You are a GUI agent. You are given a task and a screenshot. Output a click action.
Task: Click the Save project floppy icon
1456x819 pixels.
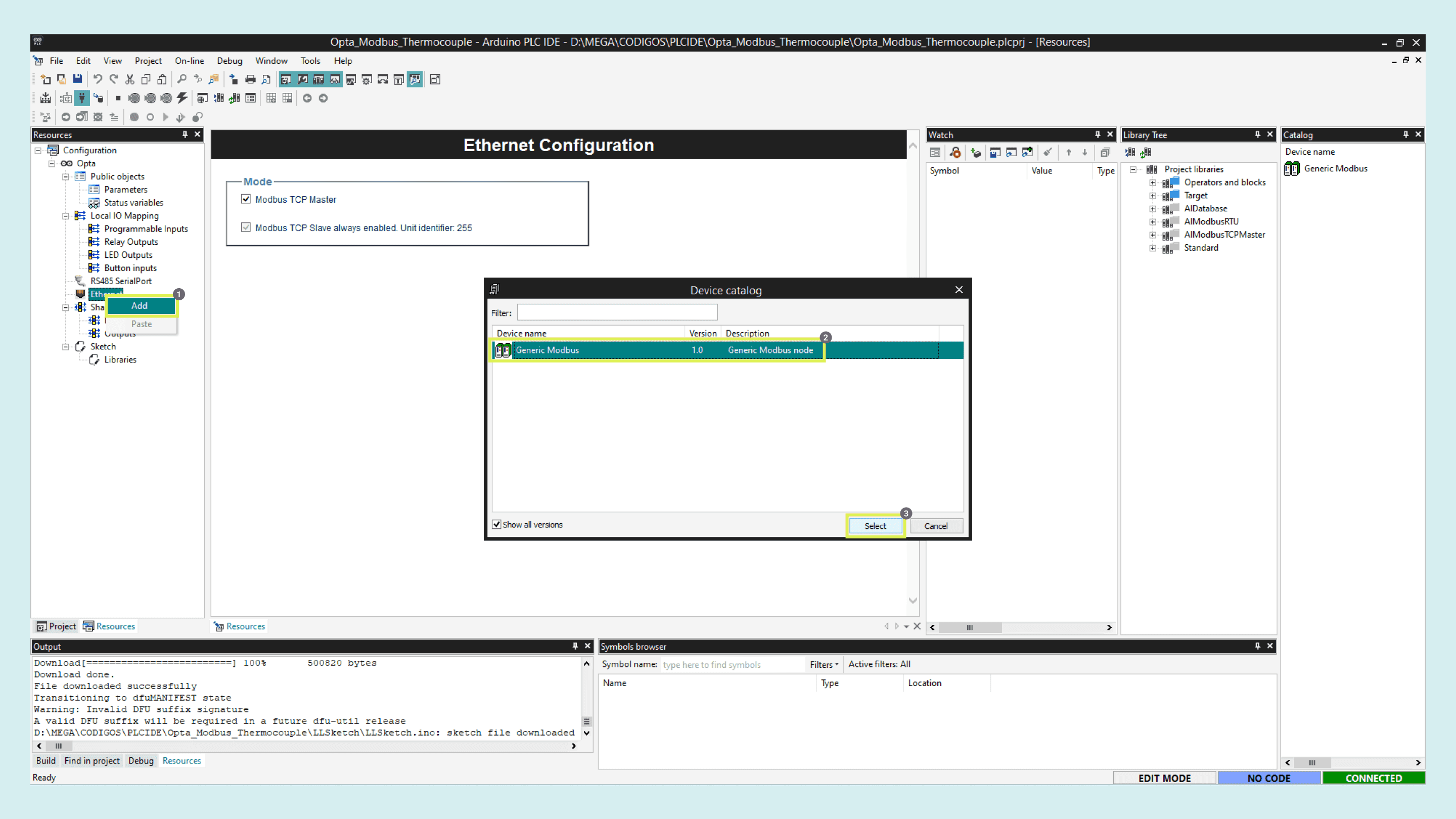(77, 79)
